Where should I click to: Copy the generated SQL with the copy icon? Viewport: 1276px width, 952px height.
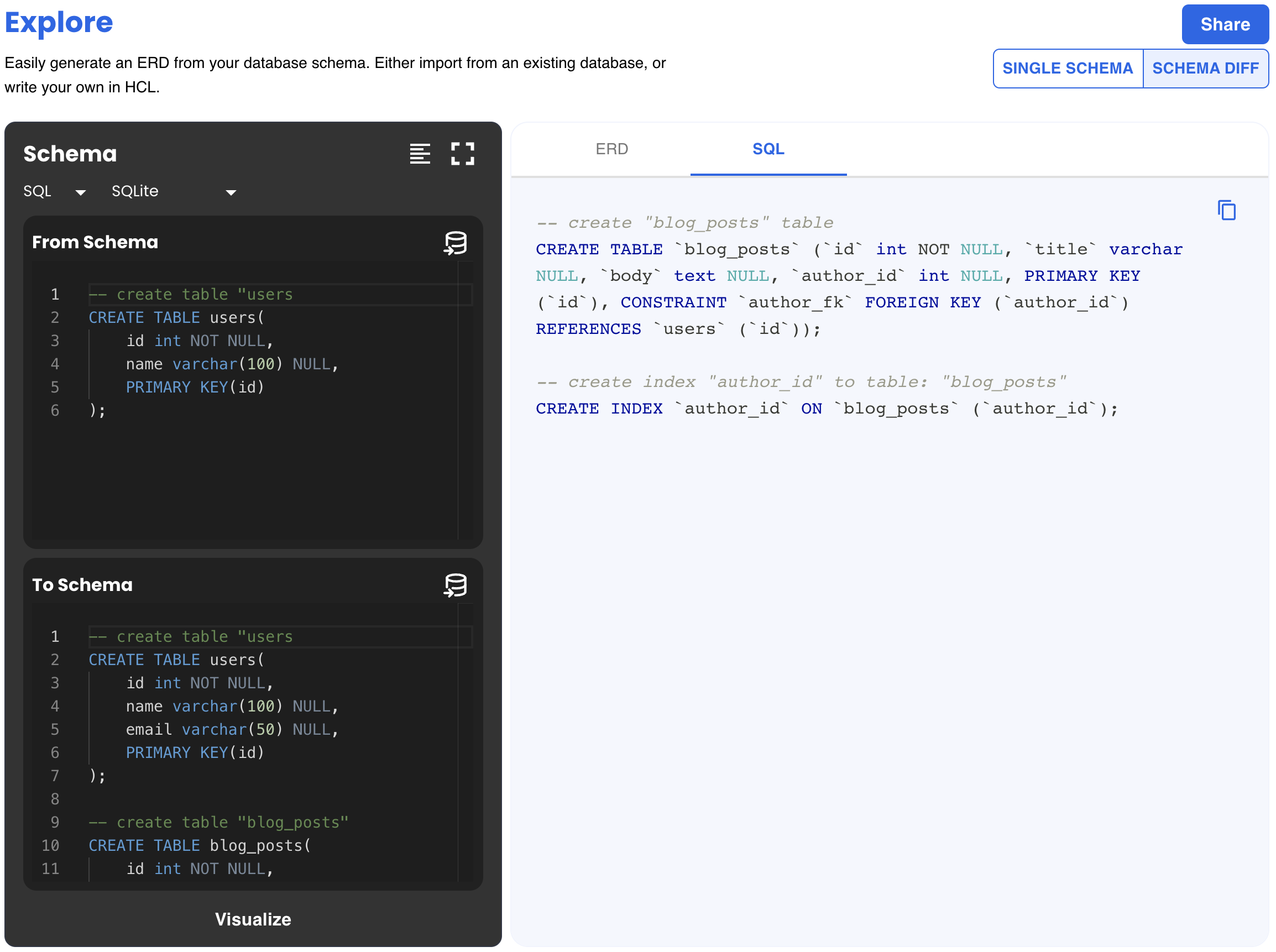coord(1226,210)
